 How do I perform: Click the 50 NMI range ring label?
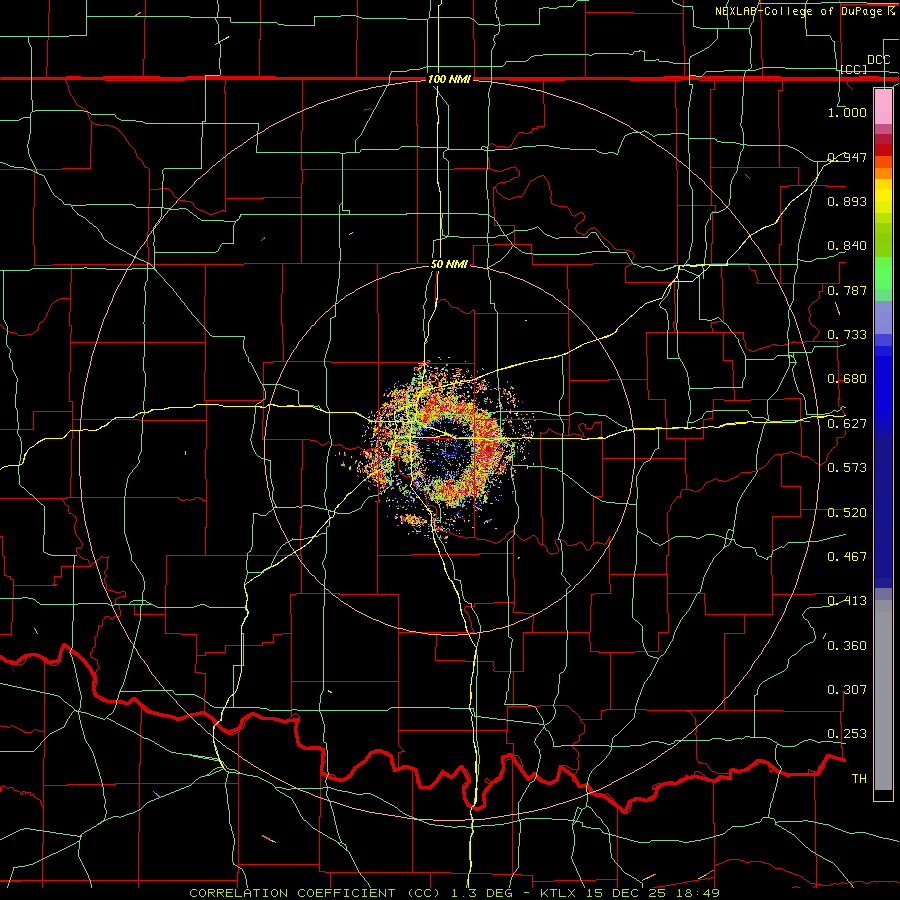coord(449,265)
